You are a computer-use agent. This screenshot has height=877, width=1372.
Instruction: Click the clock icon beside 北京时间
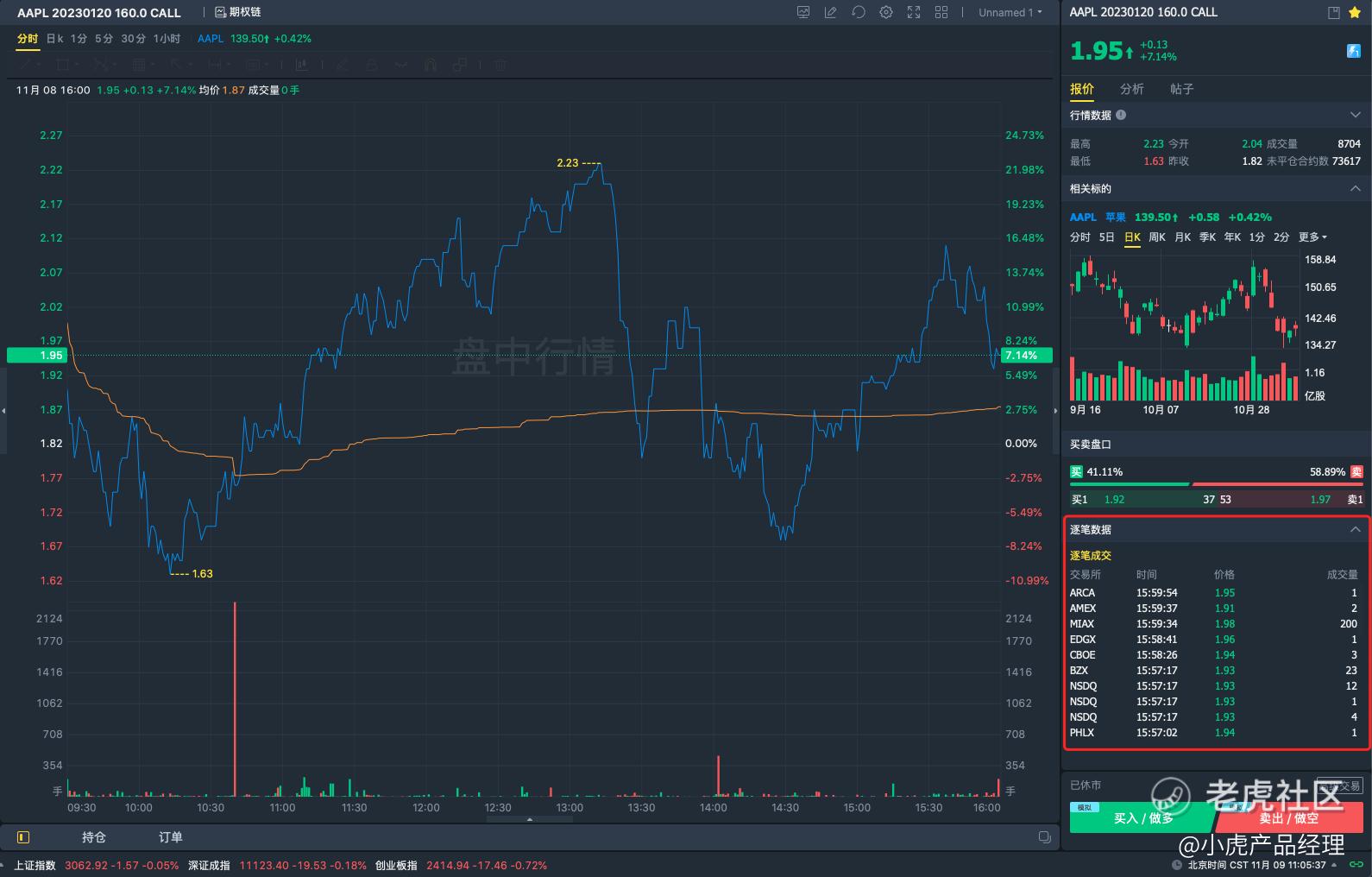click(1177, 865)
